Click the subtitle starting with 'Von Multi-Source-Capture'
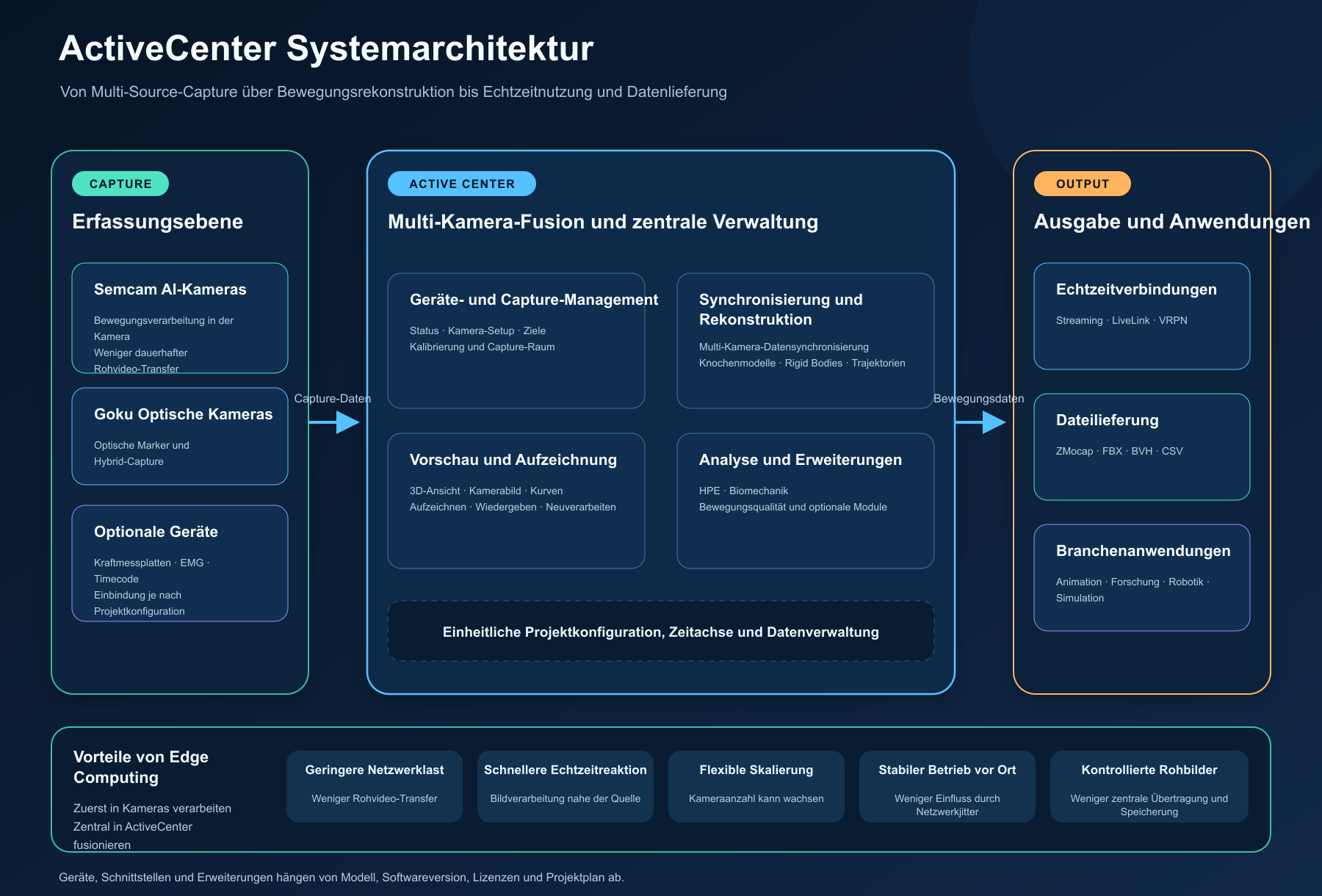This screenshot has height=896, width=1322. [x=394, y=92]
